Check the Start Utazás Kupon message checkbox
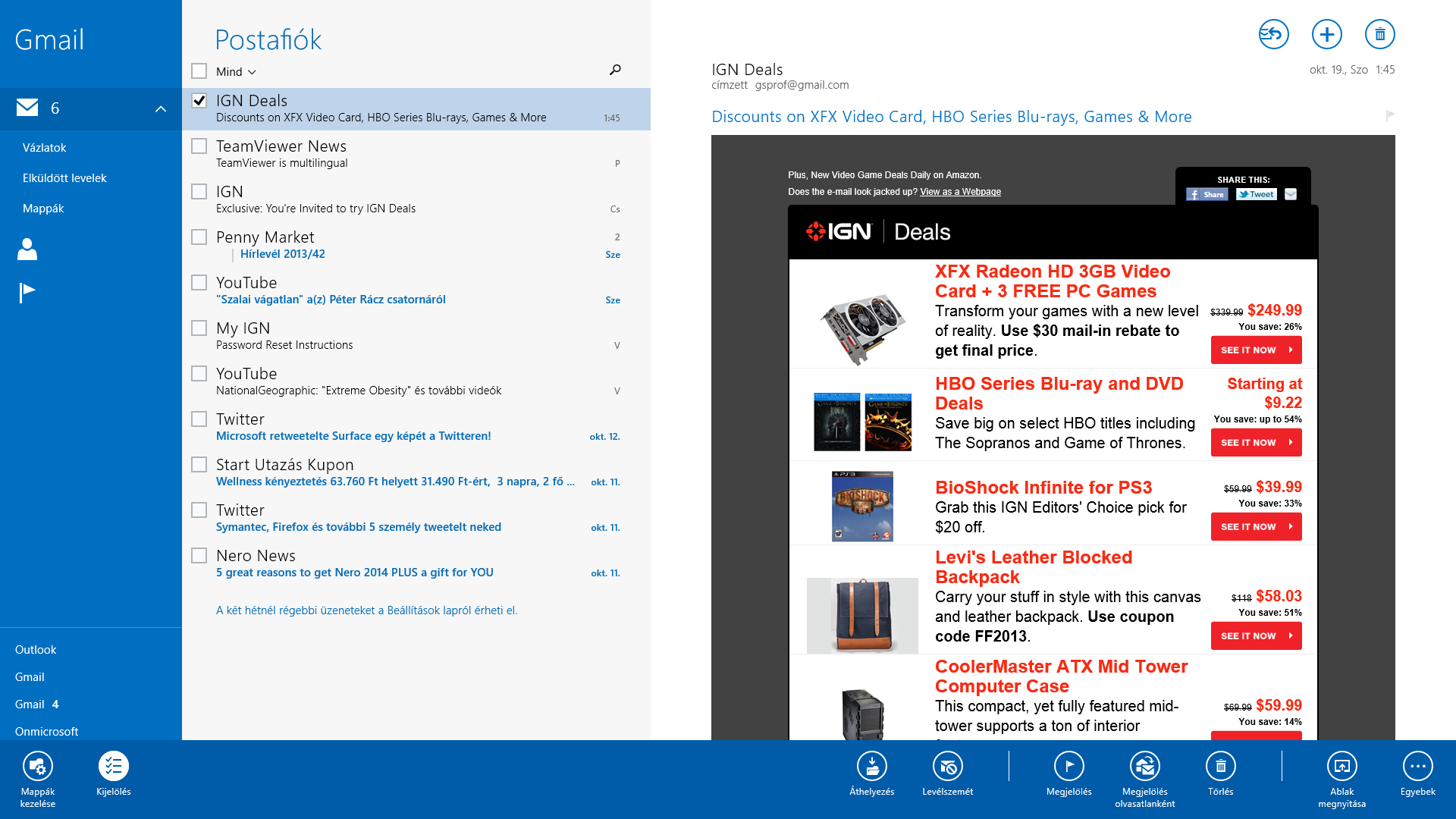The image size is (1456, 819). [x=199, y=464]
